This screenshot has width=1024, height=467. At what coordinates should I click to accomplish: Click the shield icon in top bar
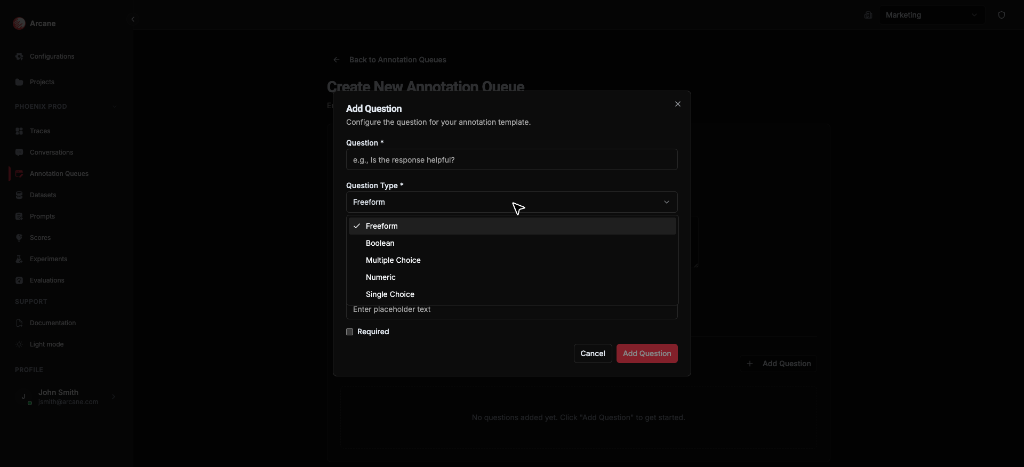(1001, 15)
